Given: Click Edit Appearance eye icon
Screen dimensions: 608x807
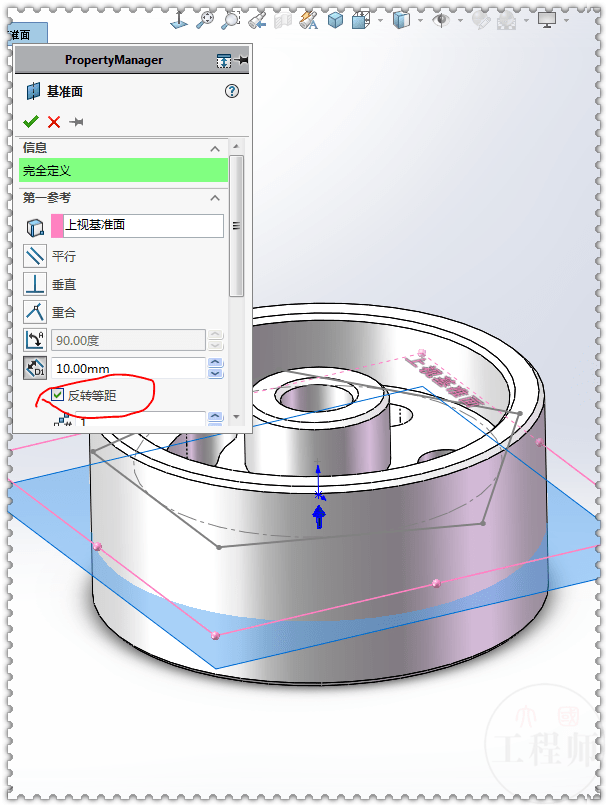Looking at the screenshot, I should tap(441, 20).
